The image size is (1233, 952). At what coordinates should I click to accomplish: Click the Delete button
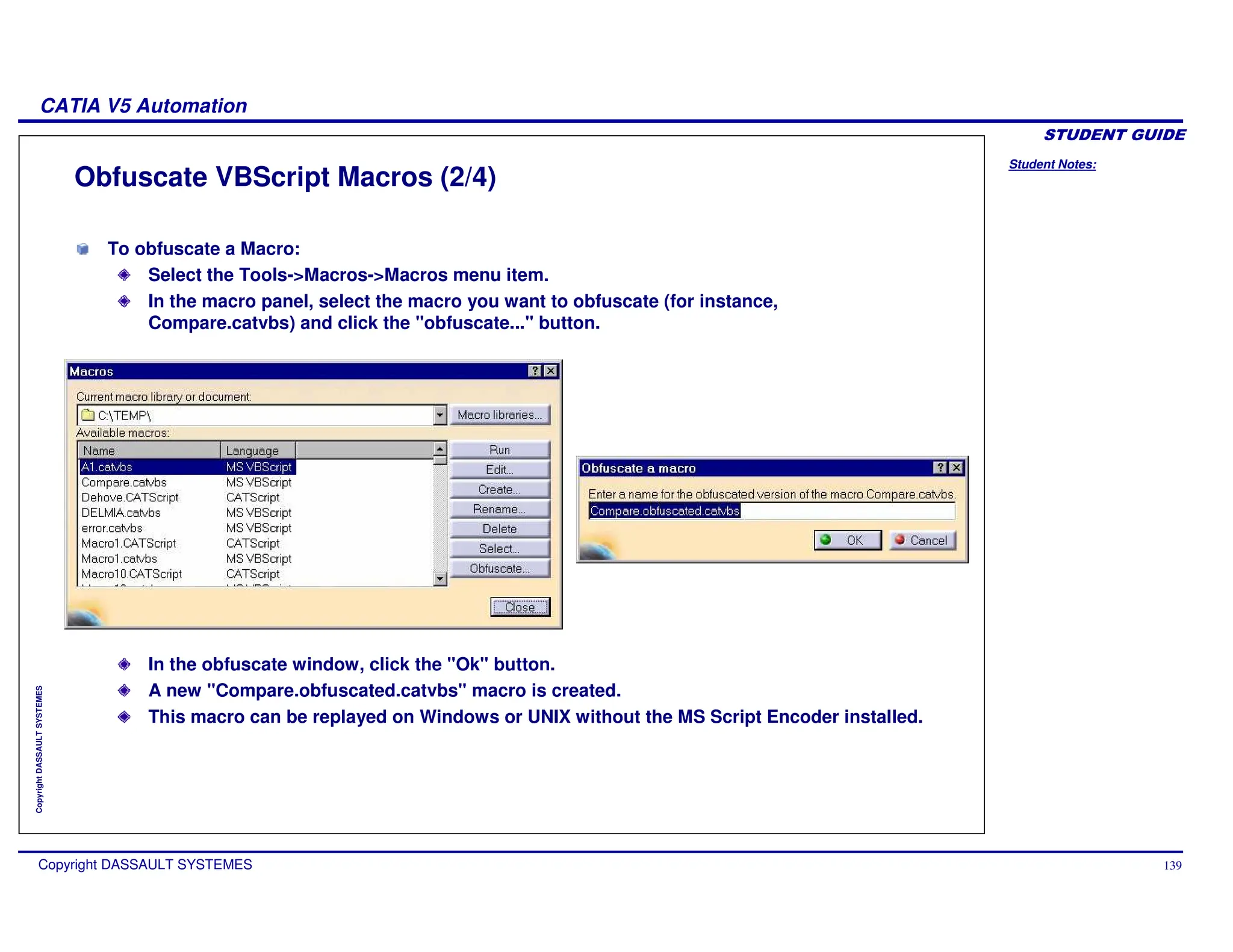click(500, 529)
